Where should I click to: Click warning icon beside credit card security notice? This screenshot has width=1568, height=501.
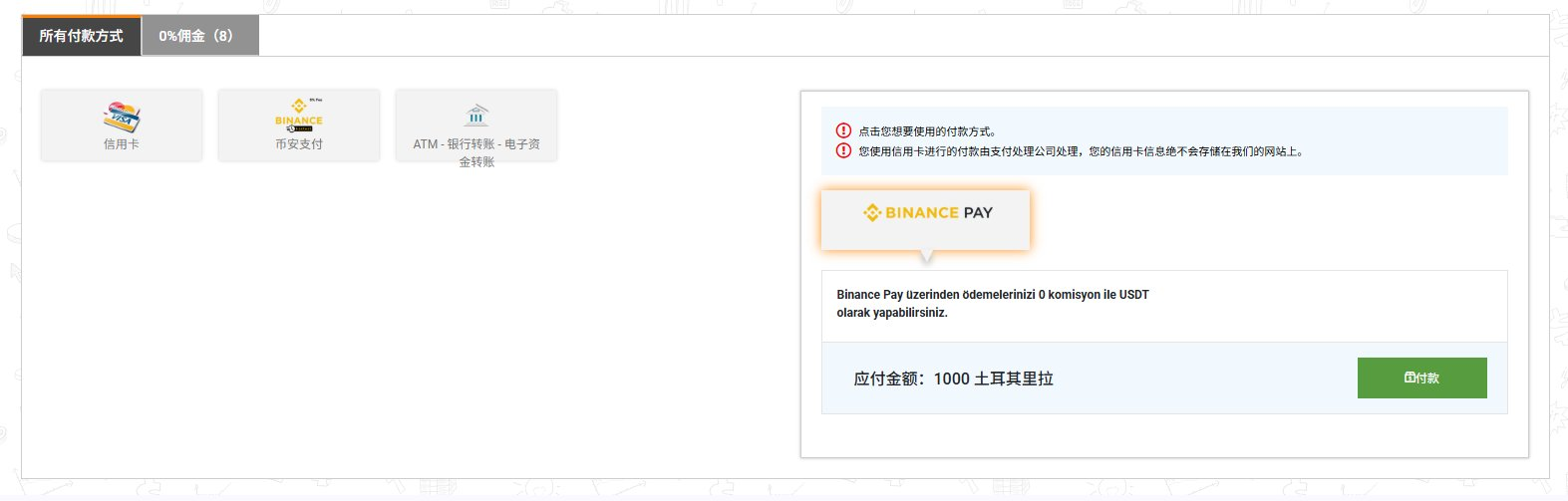pos(843,151)
